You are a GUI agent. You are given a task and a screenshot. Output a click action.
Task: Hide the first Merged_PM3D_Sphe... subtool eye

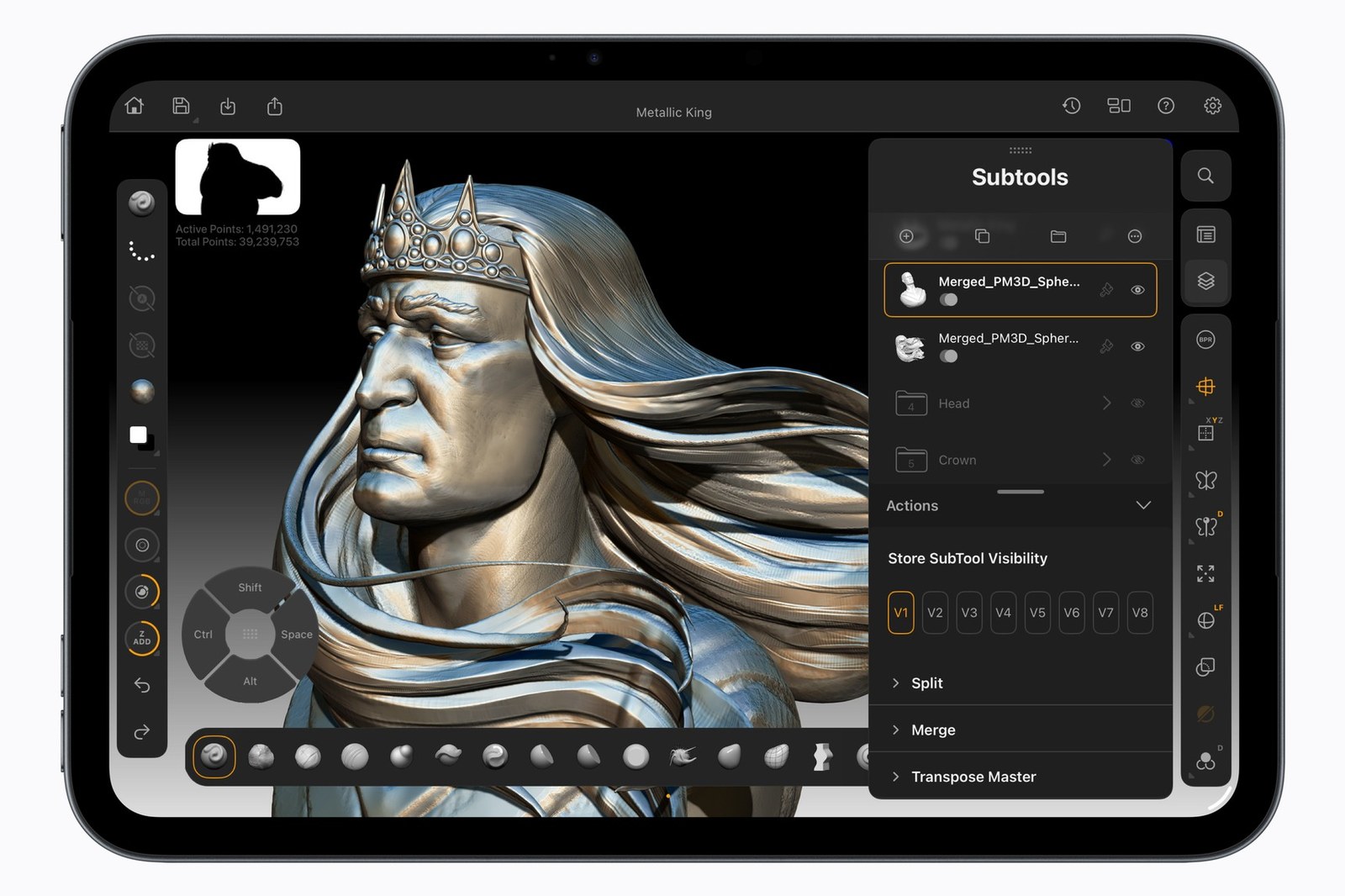(1137, 290)
